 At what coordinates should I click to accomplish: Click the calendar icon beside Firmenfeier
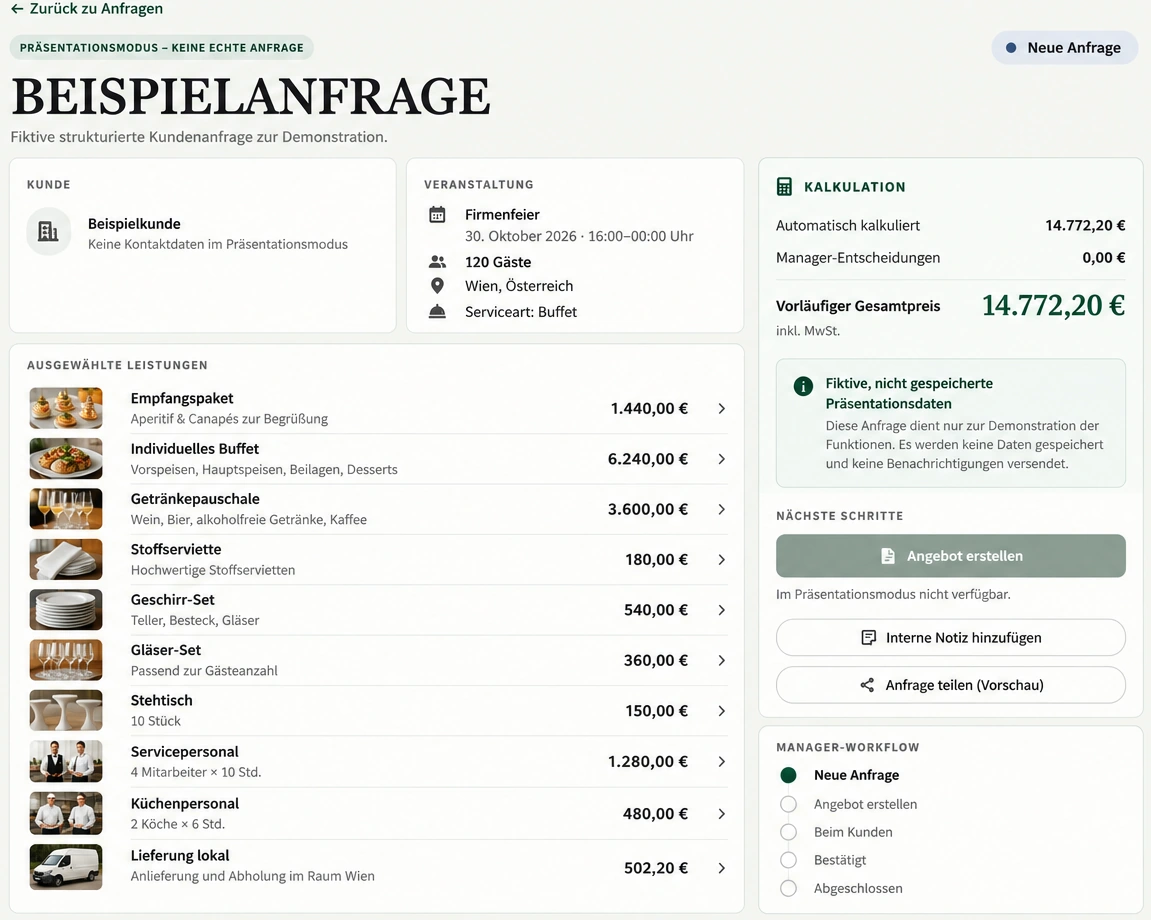[x=437, y=215]
